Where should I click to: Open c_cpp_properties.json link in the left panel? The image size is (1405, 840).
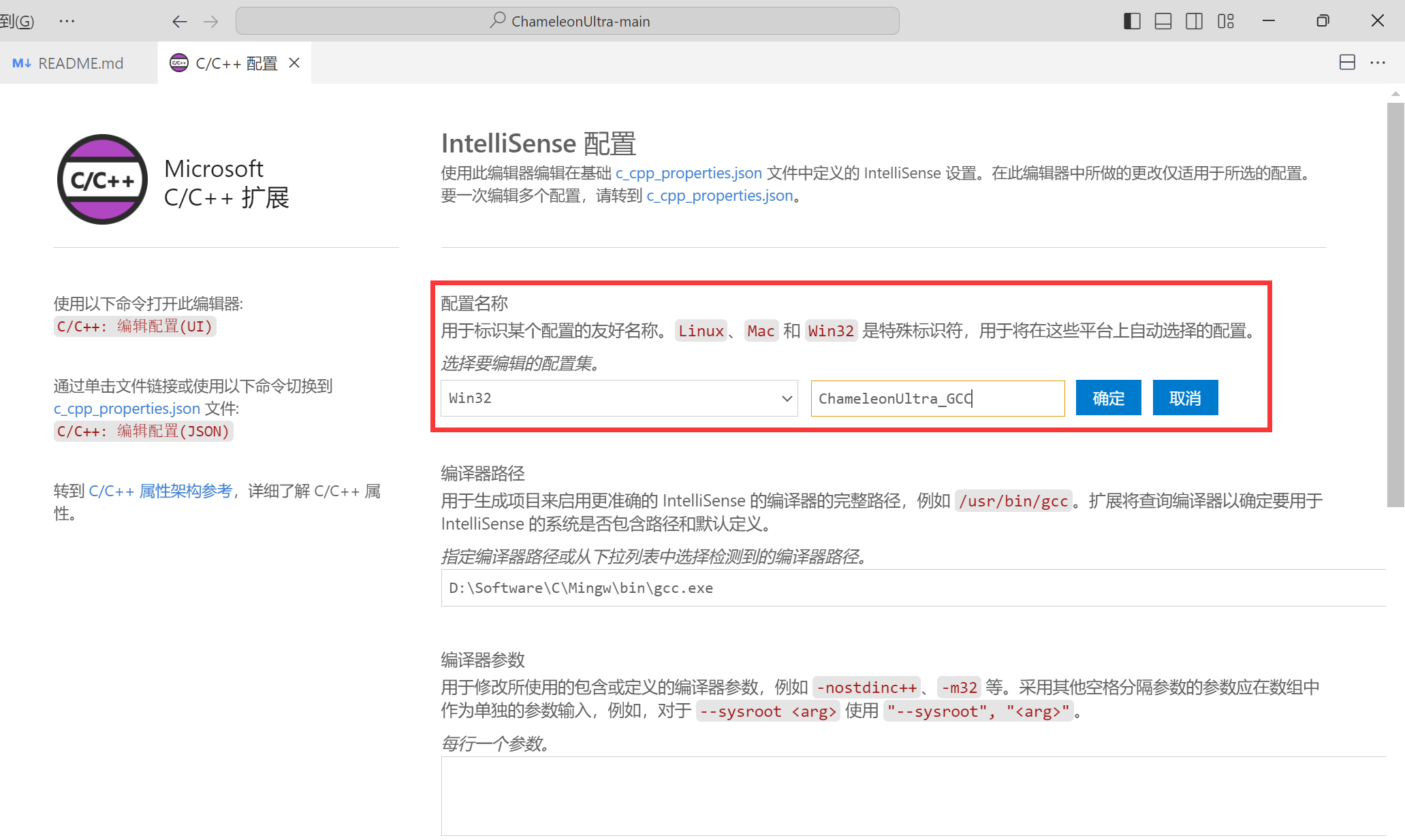coord(127,408)
